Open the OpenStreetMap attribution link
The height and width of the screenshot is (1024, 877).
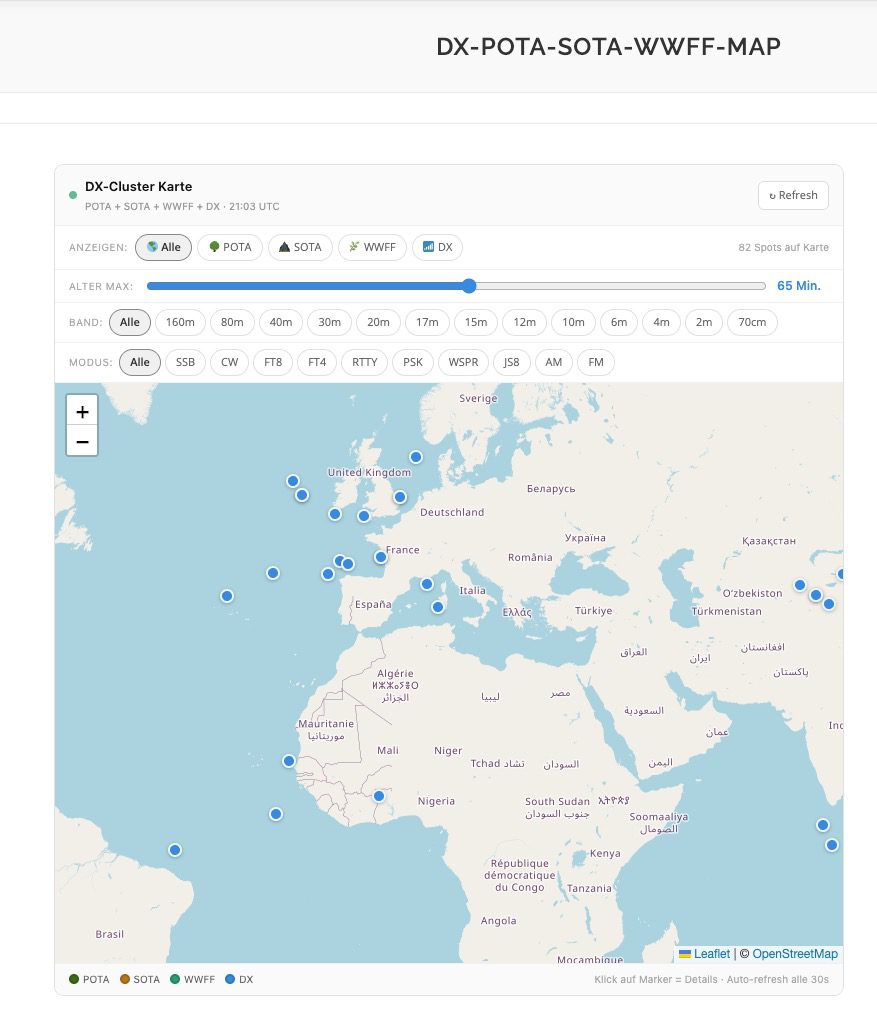[x=795, y=954]
